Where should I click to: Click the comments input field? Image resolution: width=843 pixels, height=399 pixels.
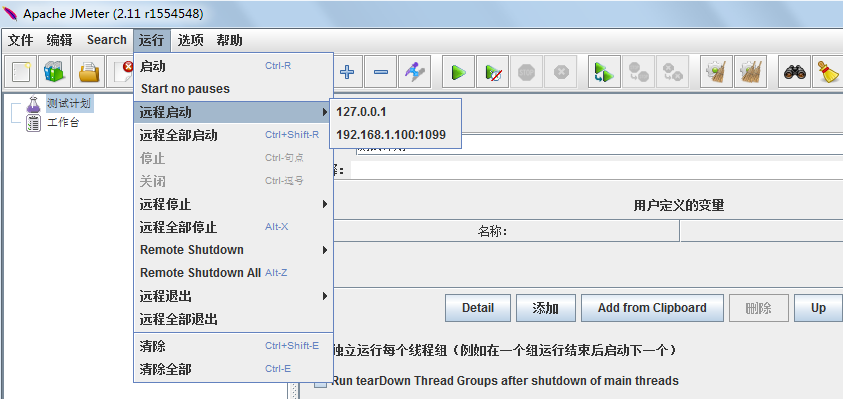pyautogui.click(x=597, y=170)
